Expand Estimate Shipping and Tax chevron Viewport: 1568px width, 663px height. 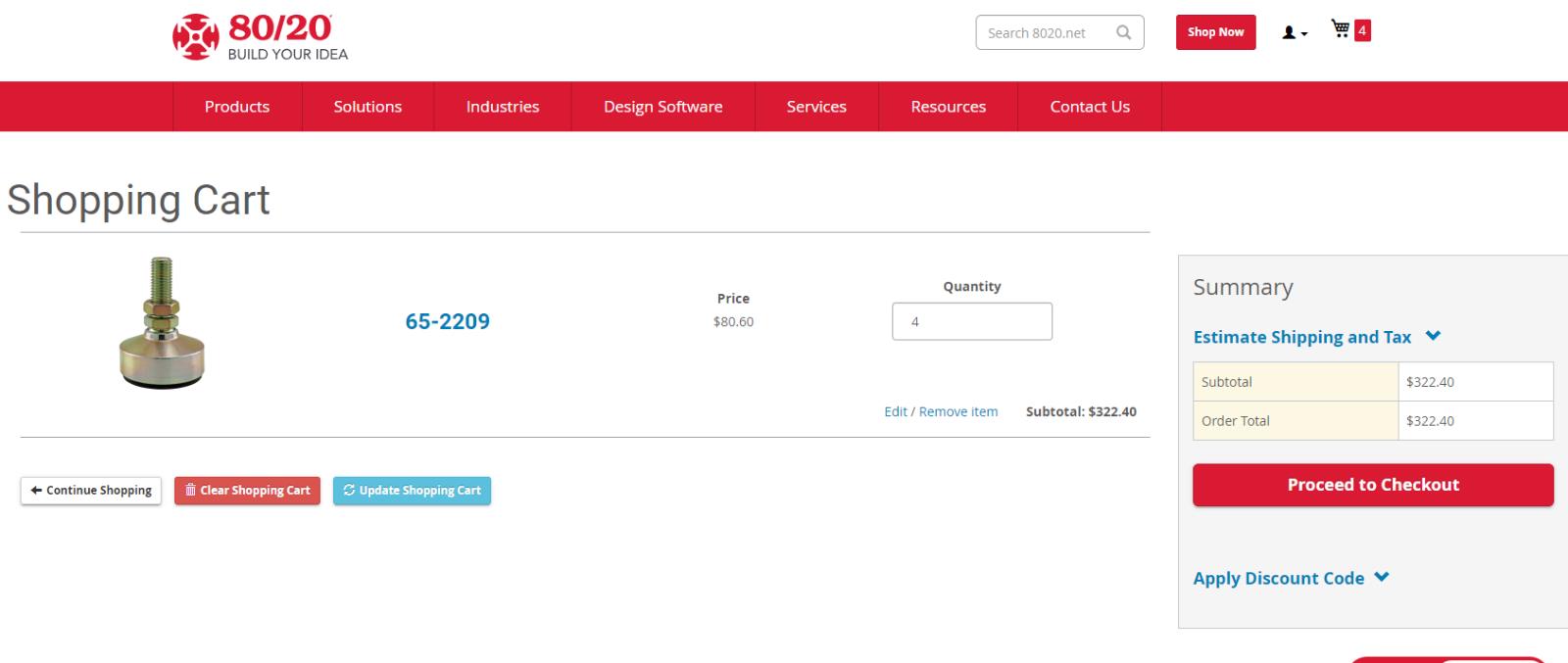click(x=1433, y=336)
